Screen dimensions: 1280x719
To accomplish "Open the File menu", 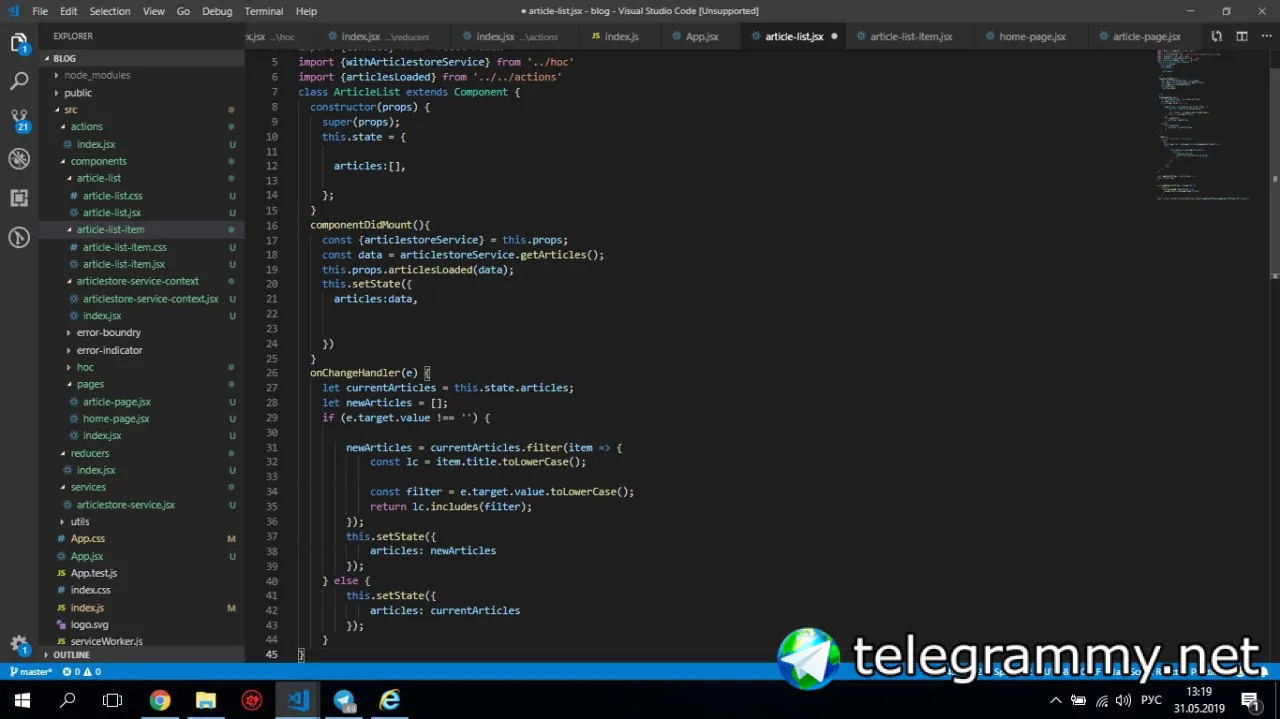I will tap(40, 11).
